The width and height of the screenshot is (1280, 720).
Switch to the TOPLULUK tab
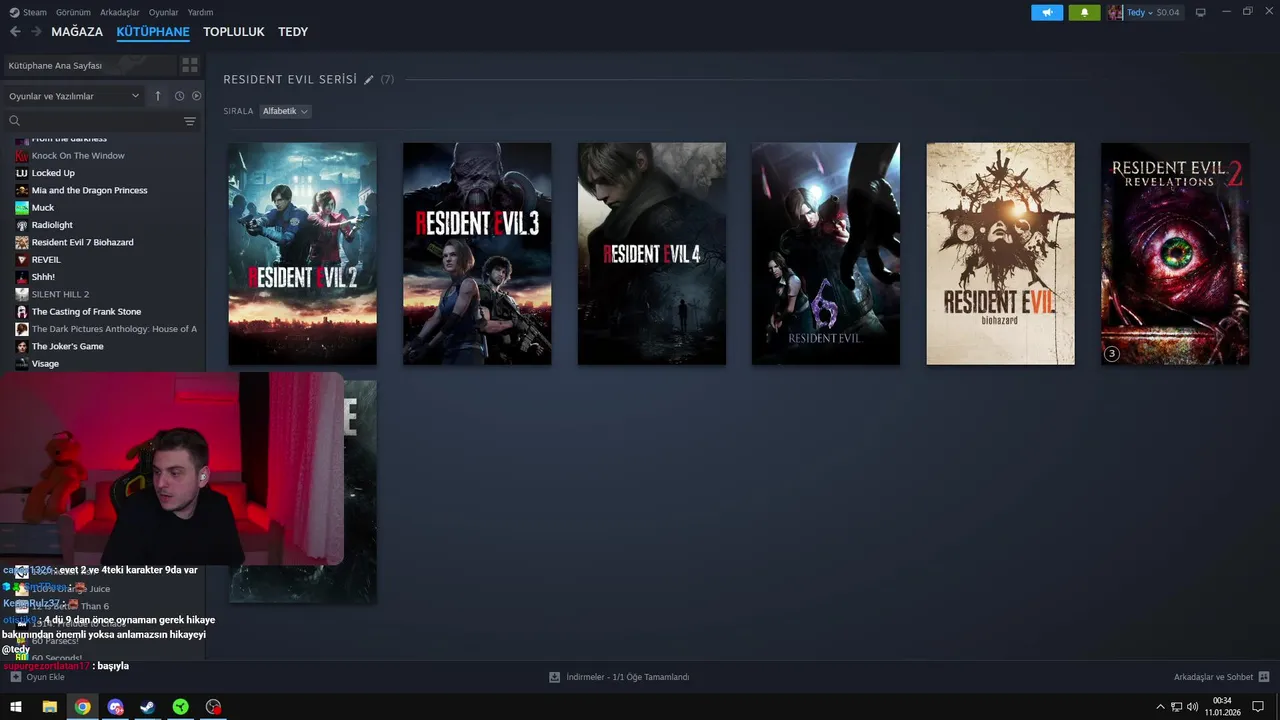tap(234, 32)
